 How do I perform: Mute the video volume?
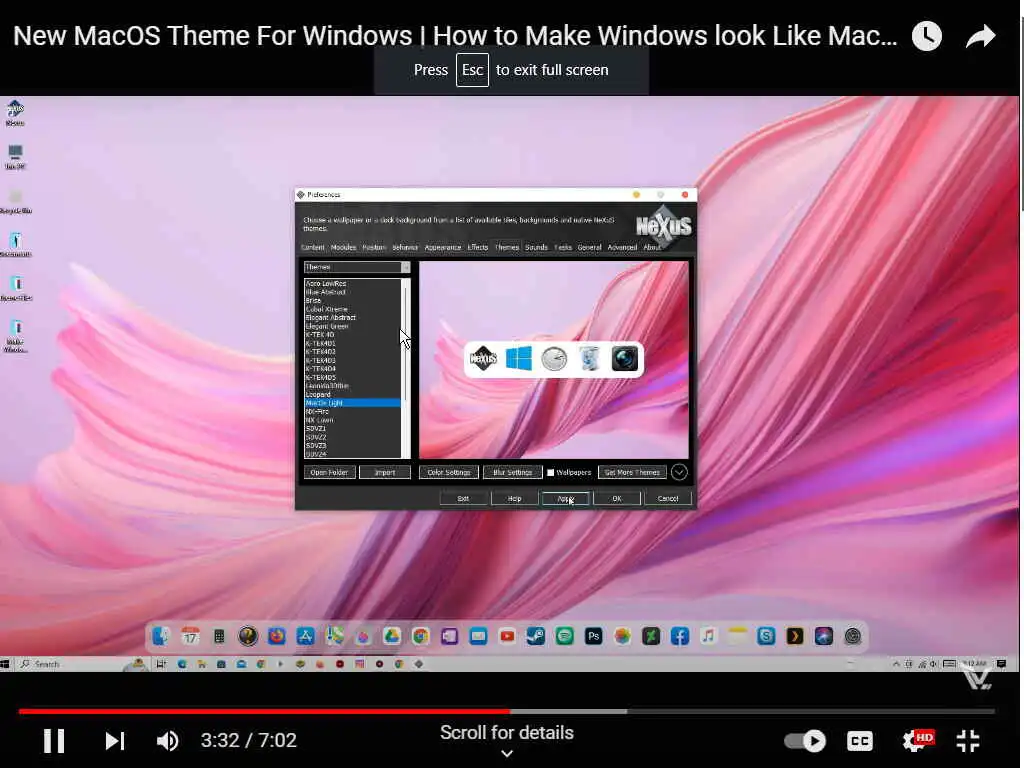(x=167, y=741)
